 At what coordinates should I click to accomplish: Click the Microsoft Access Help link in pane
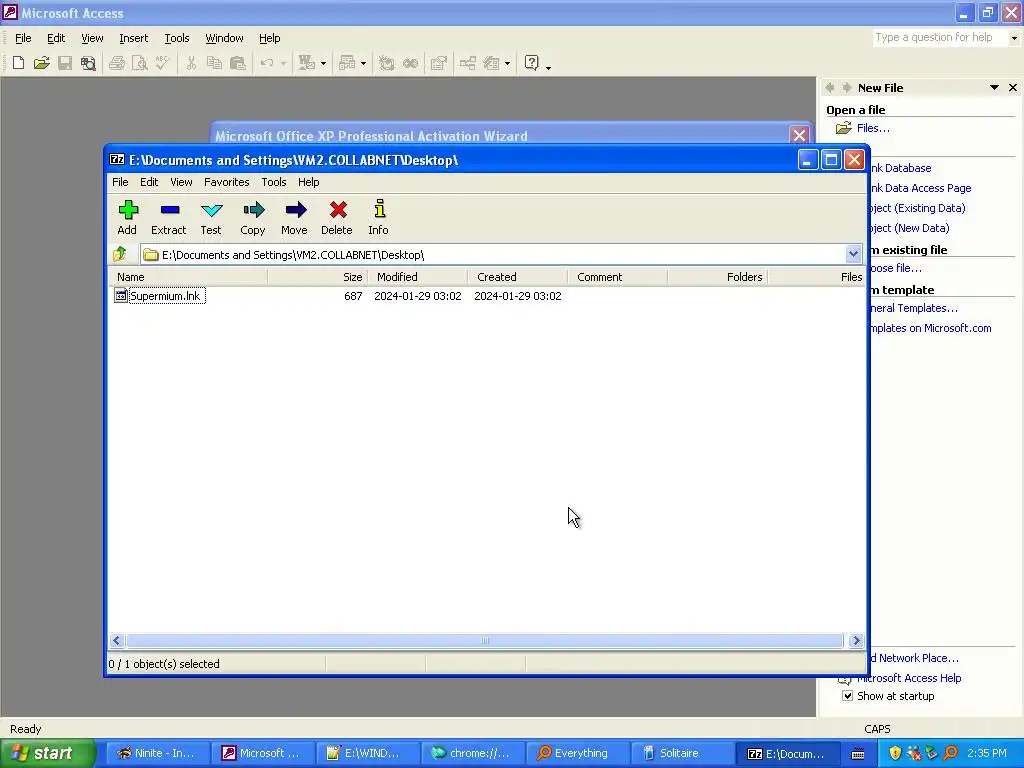909,678
